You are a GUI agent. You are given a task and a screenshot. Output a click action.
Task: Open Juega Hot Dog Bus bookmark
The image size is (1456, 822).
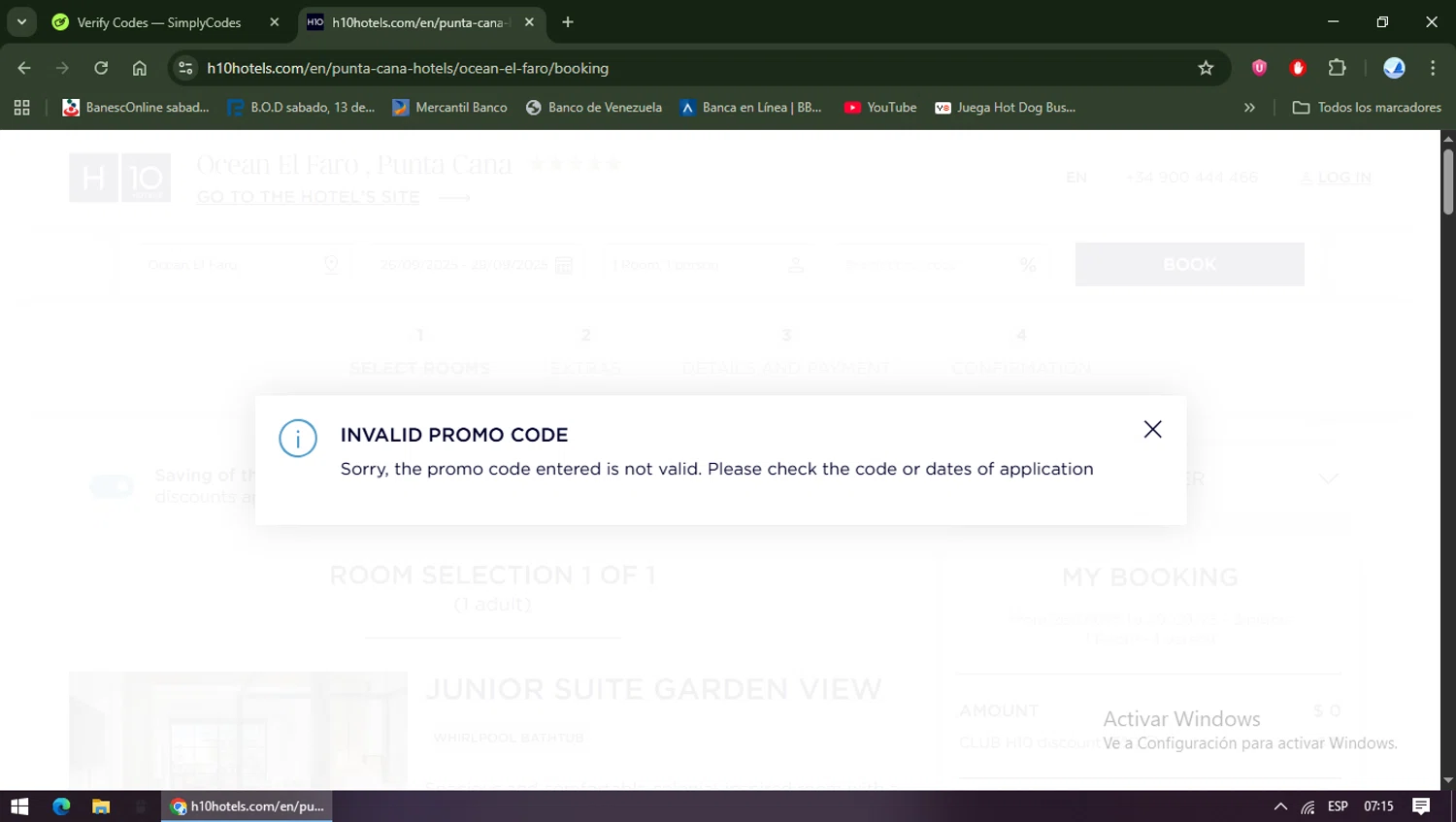(x=1005, y=108)
